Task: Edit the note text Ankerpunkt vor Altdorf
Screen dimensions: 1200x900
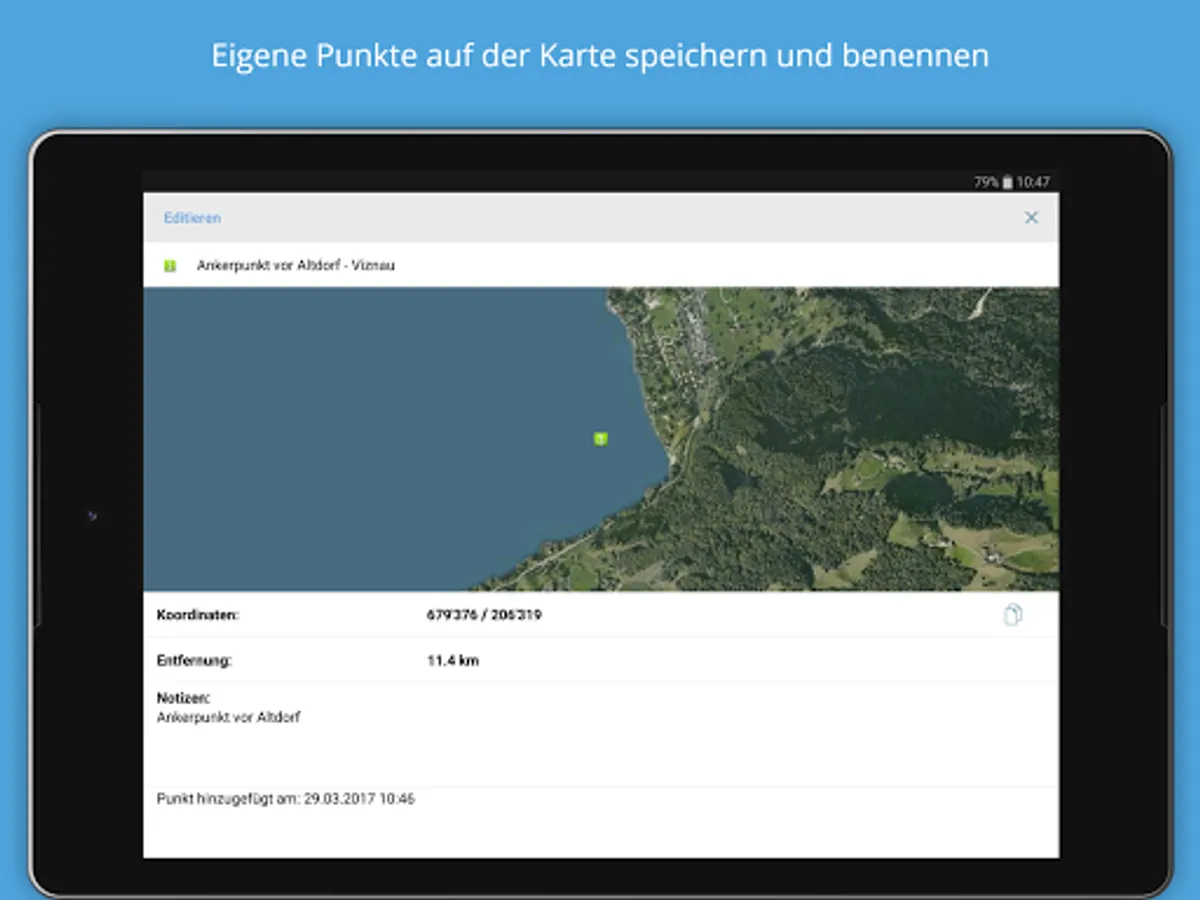Action: click(229, 717)
